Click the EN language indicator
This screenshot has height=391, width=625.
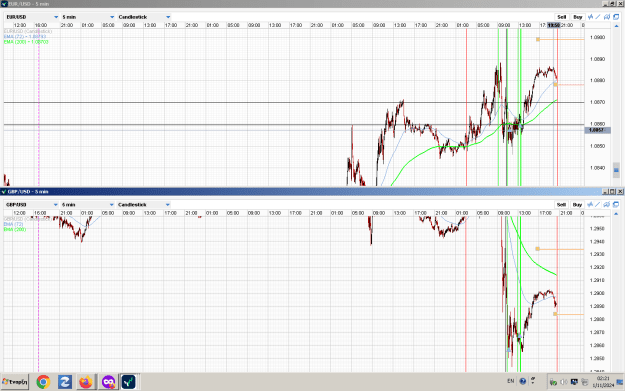(x=511, y=381)
